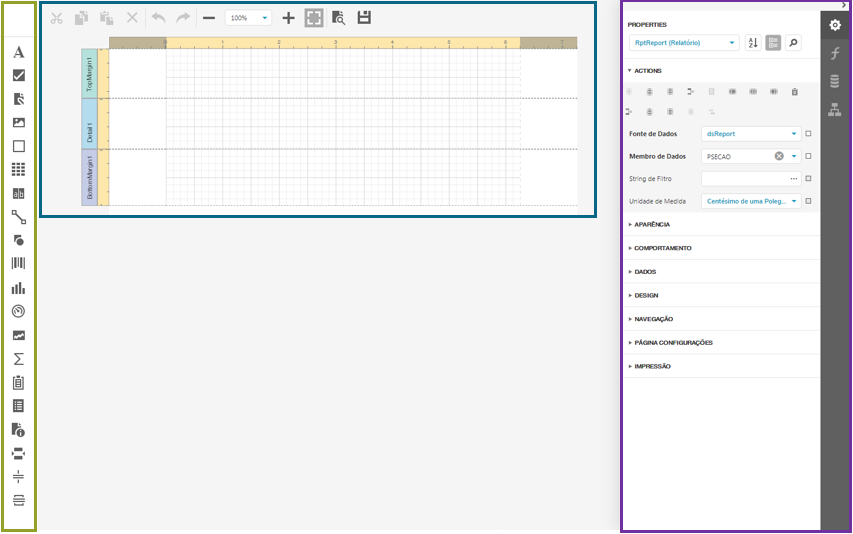Viewport: 853px width, 534px height.
Task: Select the Table control in the toolbox
Action: tap(18, 170)
